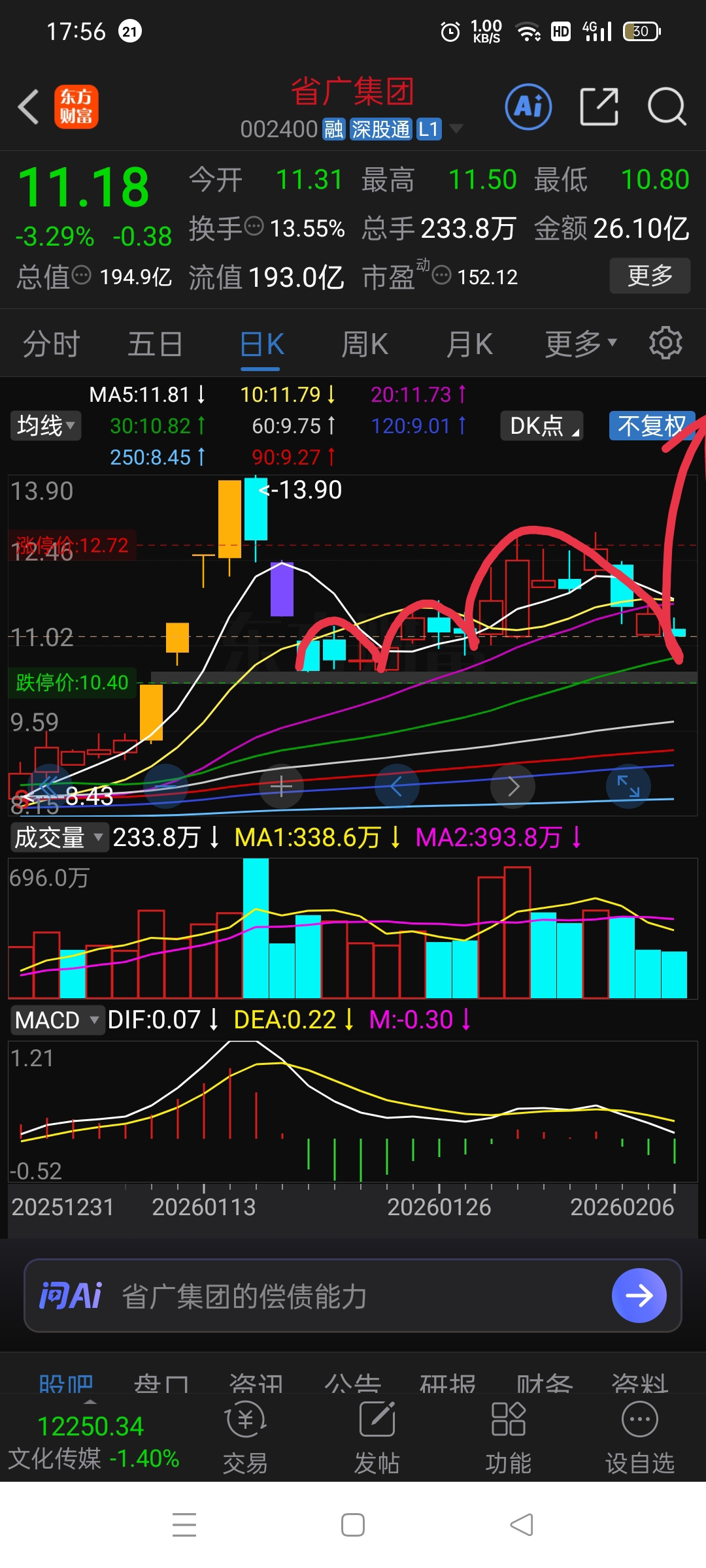Image resolution: width=706 pixels, height=1568 pixels.
Task: Open the Ai assistant circle icon
Action: pos(528,106)
